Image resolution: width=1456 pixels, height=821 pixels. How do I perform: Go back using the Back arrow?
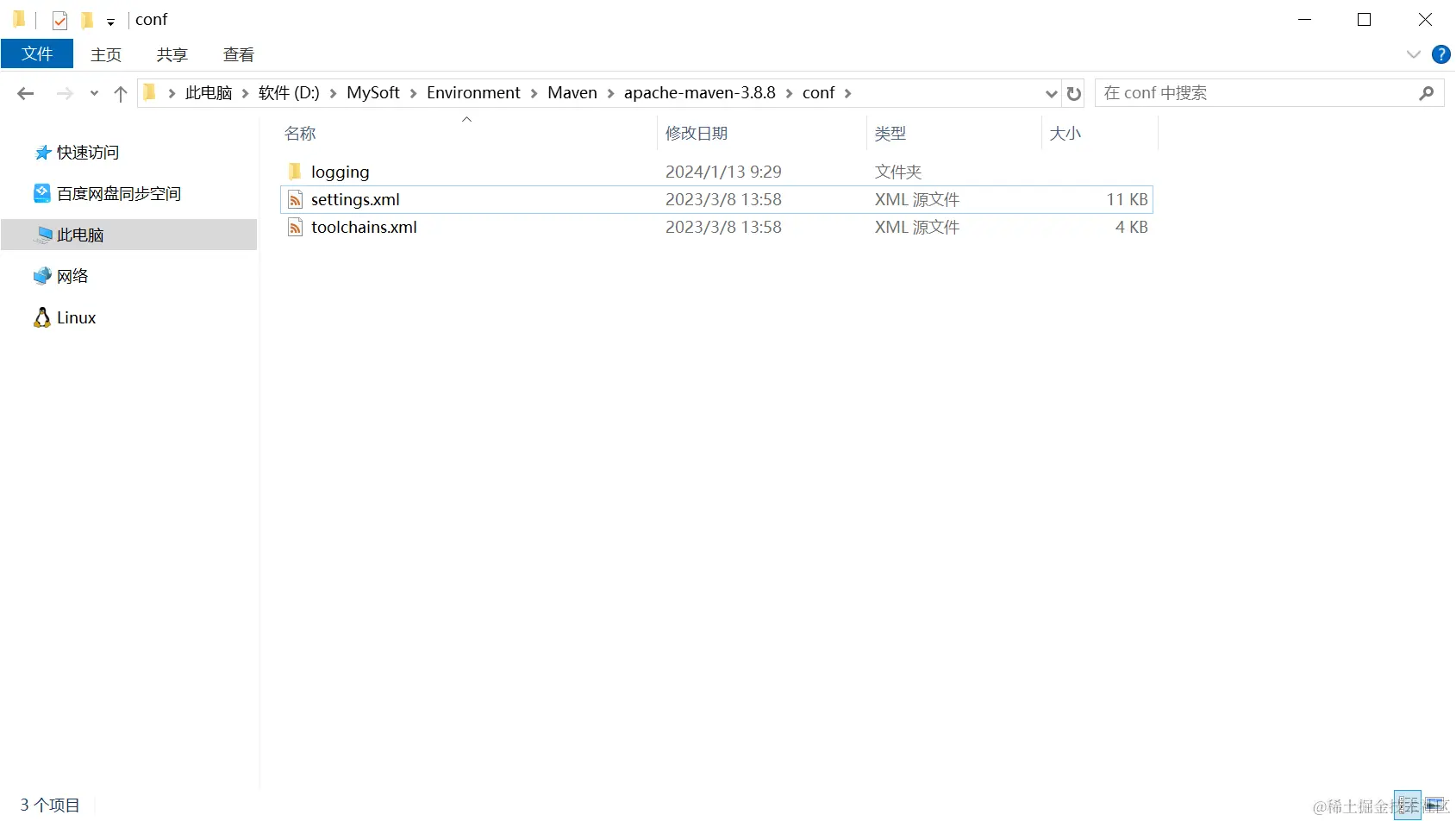click(26, 93)
